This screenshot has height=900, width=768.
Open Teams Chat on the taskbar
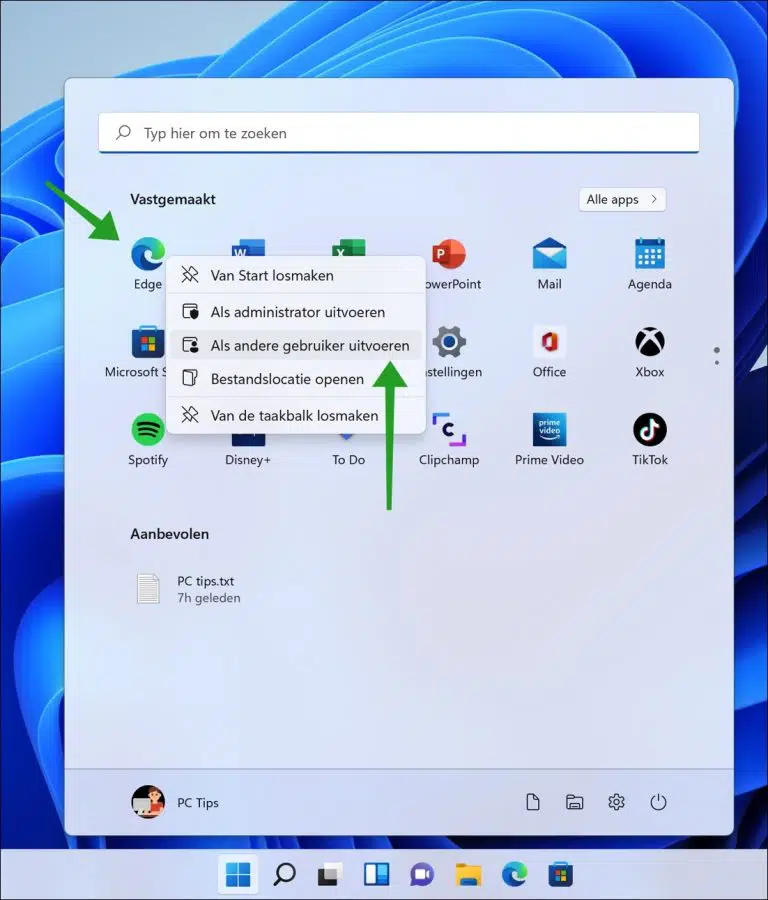point(422,875)
